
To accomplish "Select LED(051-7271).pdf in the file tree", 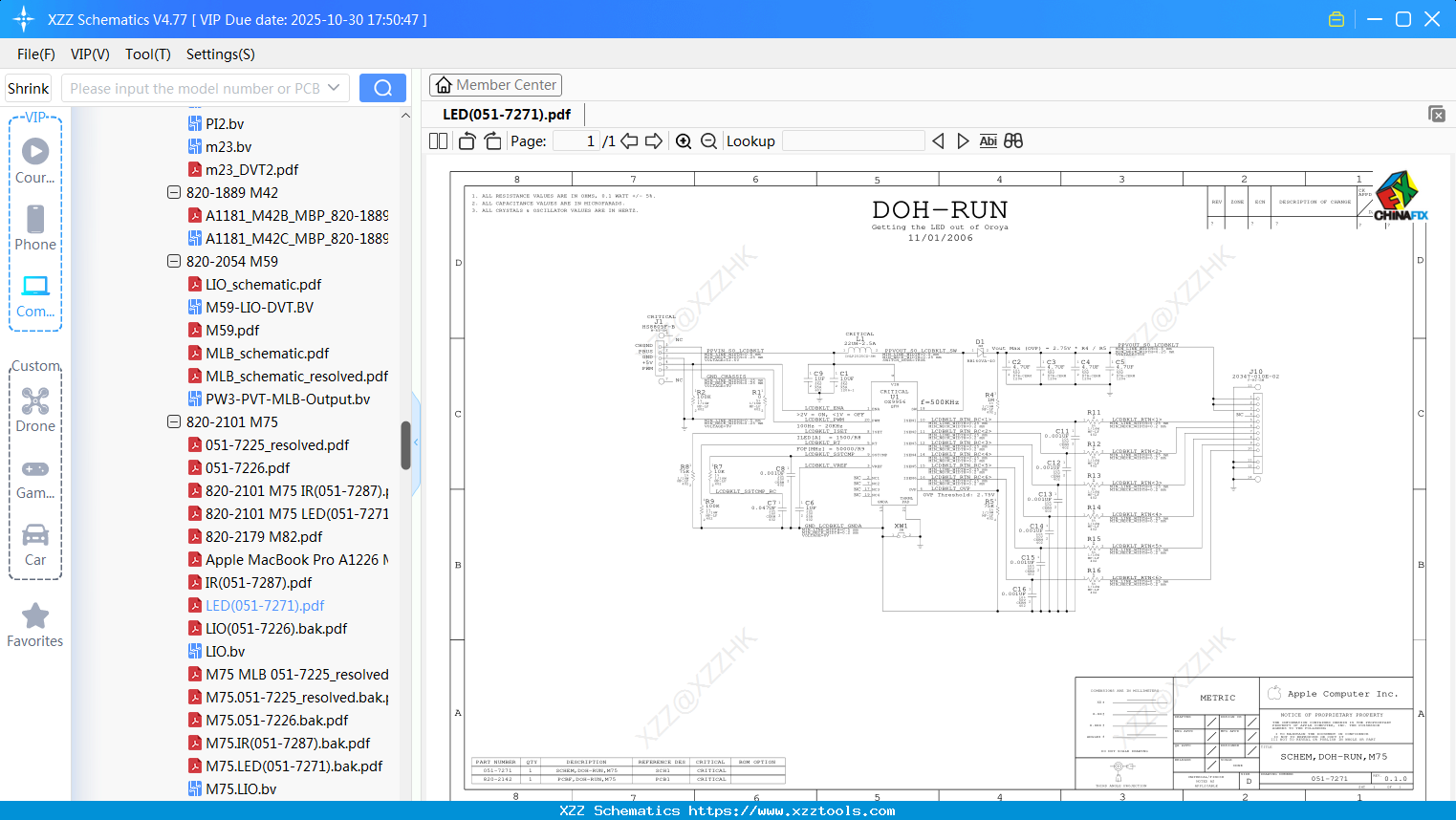I will tap(265, 605).
